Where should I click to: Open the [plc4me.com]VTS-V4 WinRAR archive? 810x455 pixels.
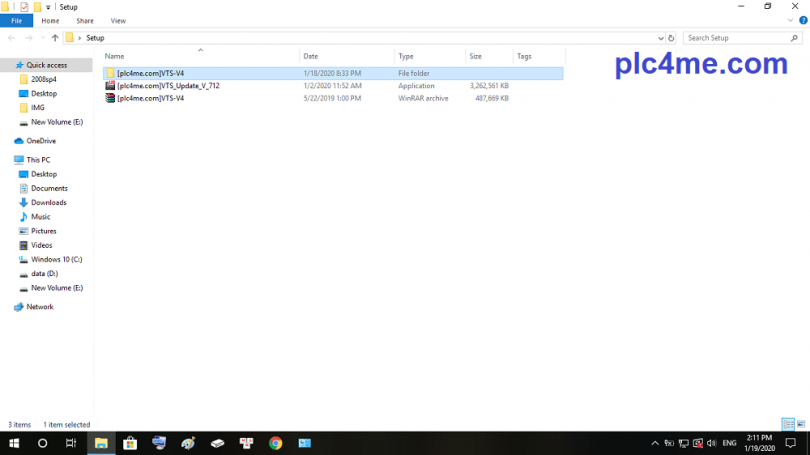tap(150, 99)
